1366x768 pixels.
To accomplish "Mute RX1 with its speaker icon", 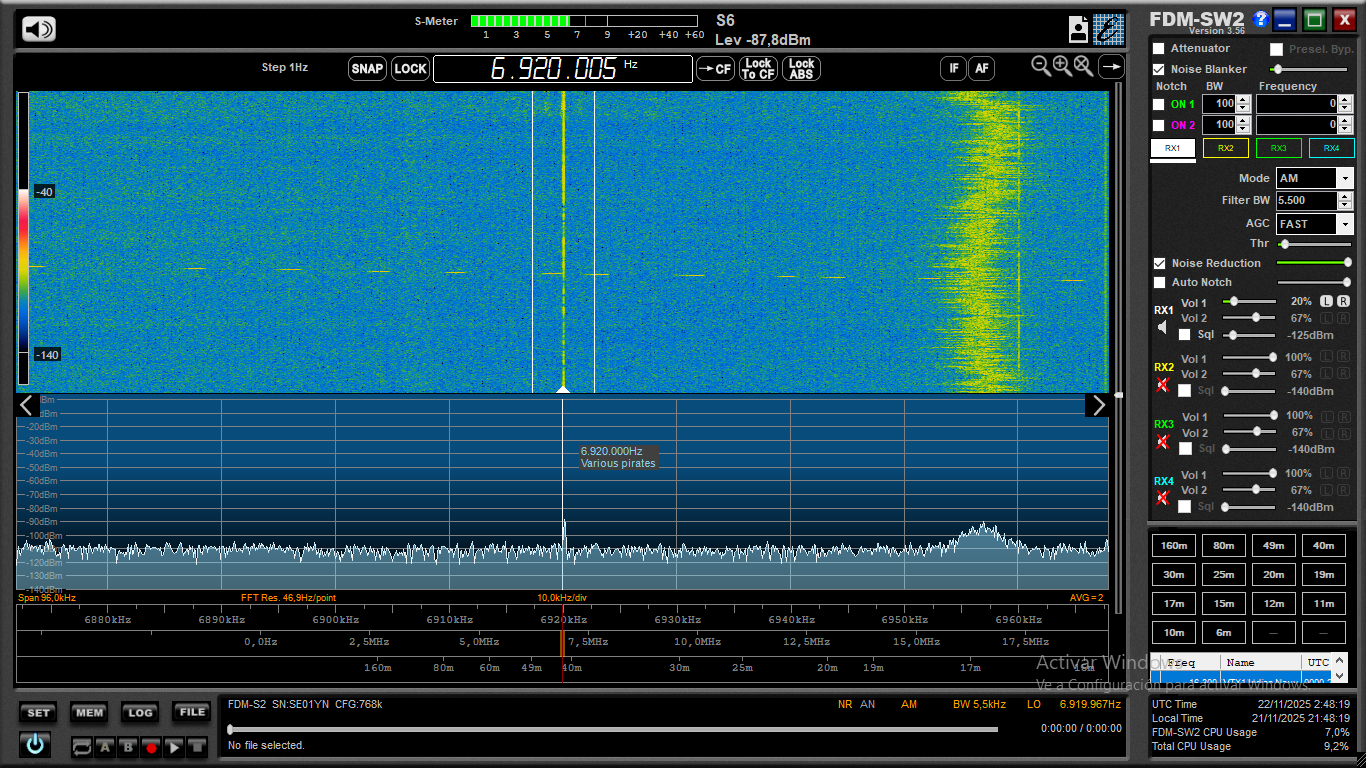I will [x=1162, y=327].
